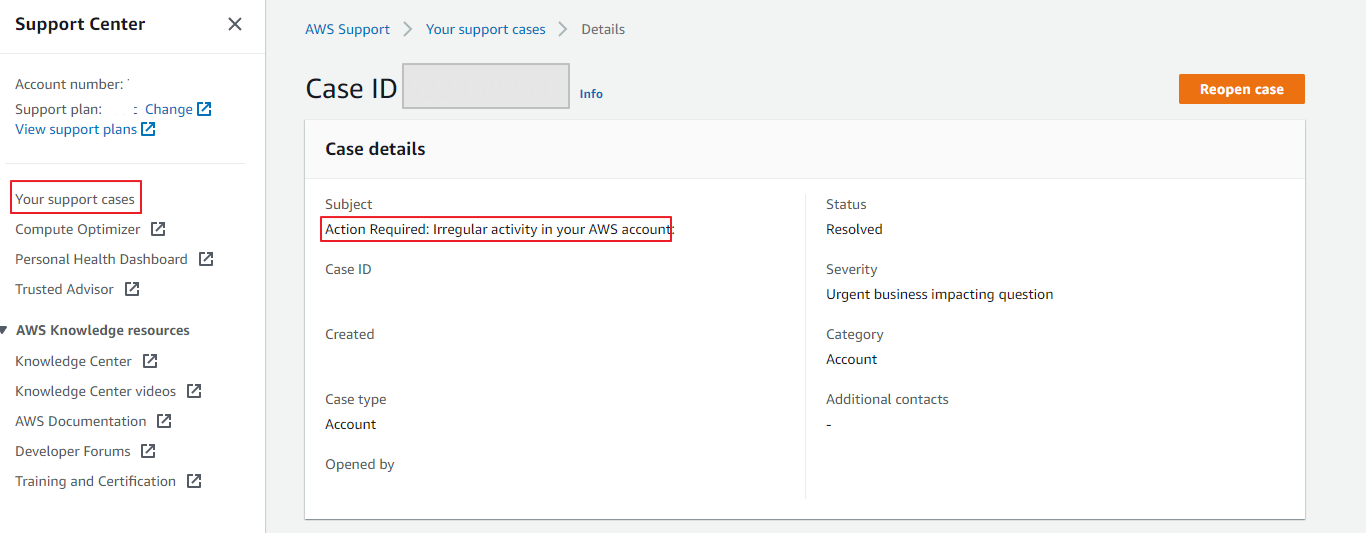Image resolution: width=1366 pixels, height=533 pixels.
Task: Select the subject text Action Required: Irregular activity
Action: (497, 229)
